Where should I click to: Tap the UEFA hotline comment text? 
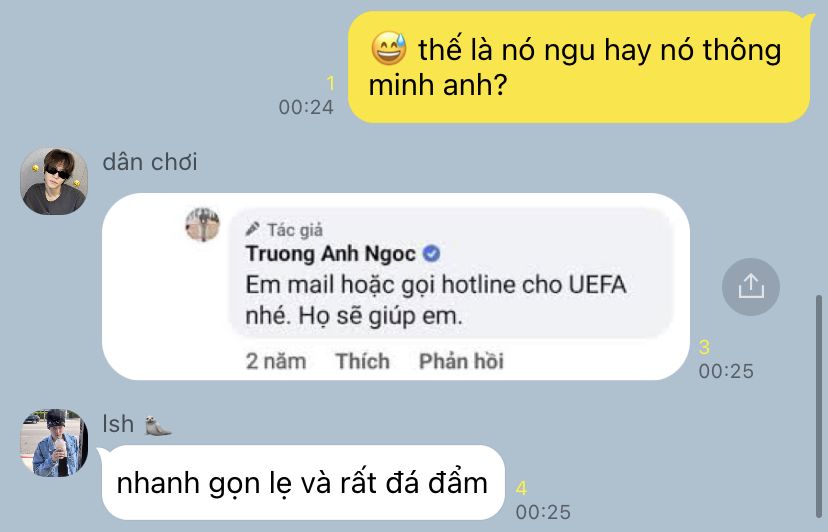point(436,300)
